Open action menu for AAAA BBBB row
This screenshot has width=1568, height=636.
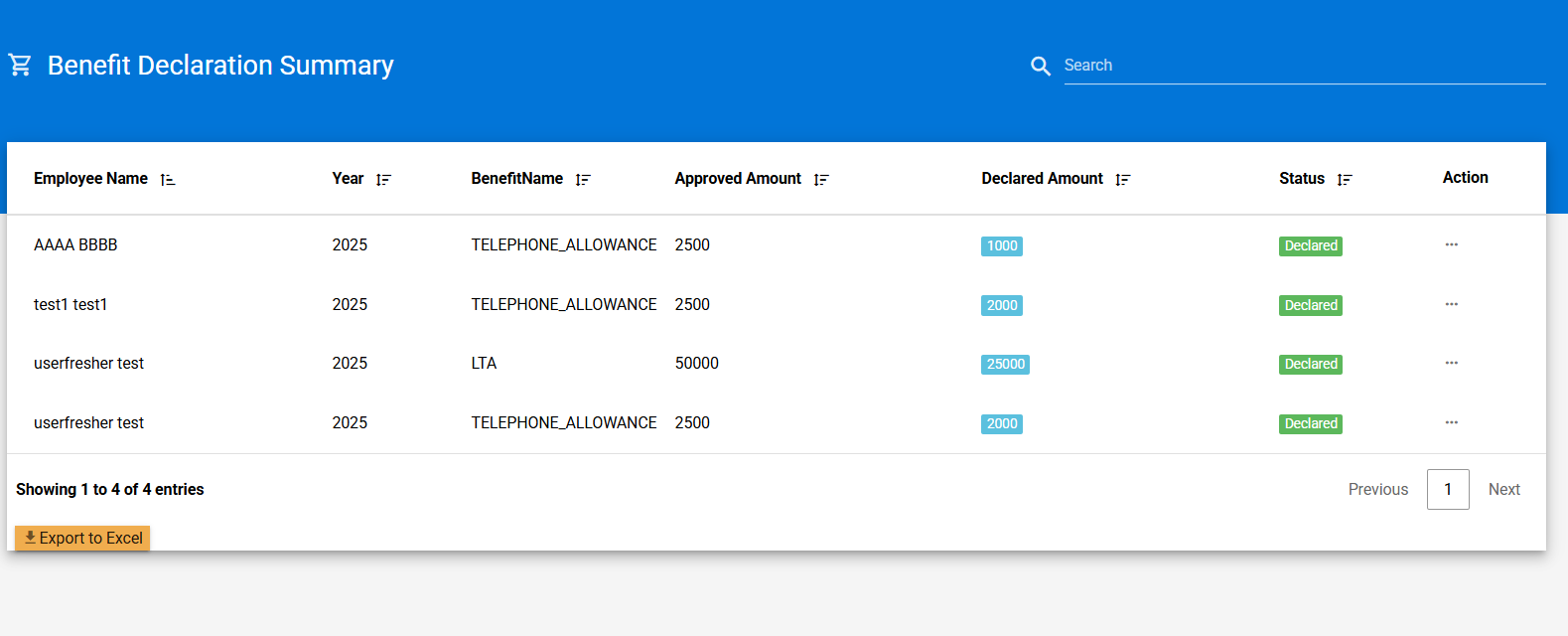coord(1451,244)
